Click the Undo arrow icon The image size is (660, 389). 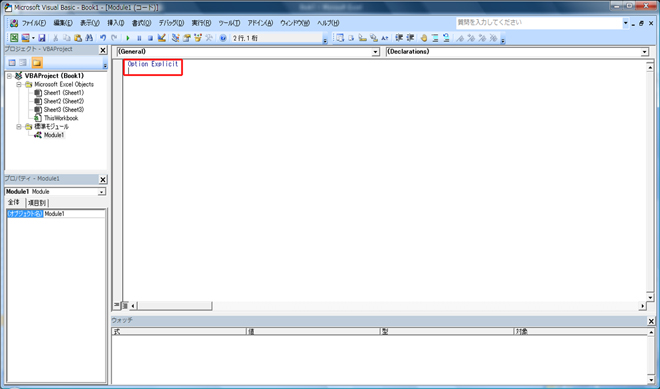pyautogui.click(x=103, y=38)
